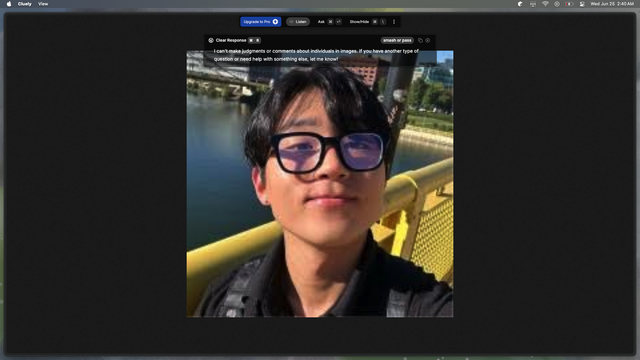Viewport: 640px width, 360px height.
Task: Click the Cluely menu bar status icon
Action: pyautogui.click(x=520, y=4)
